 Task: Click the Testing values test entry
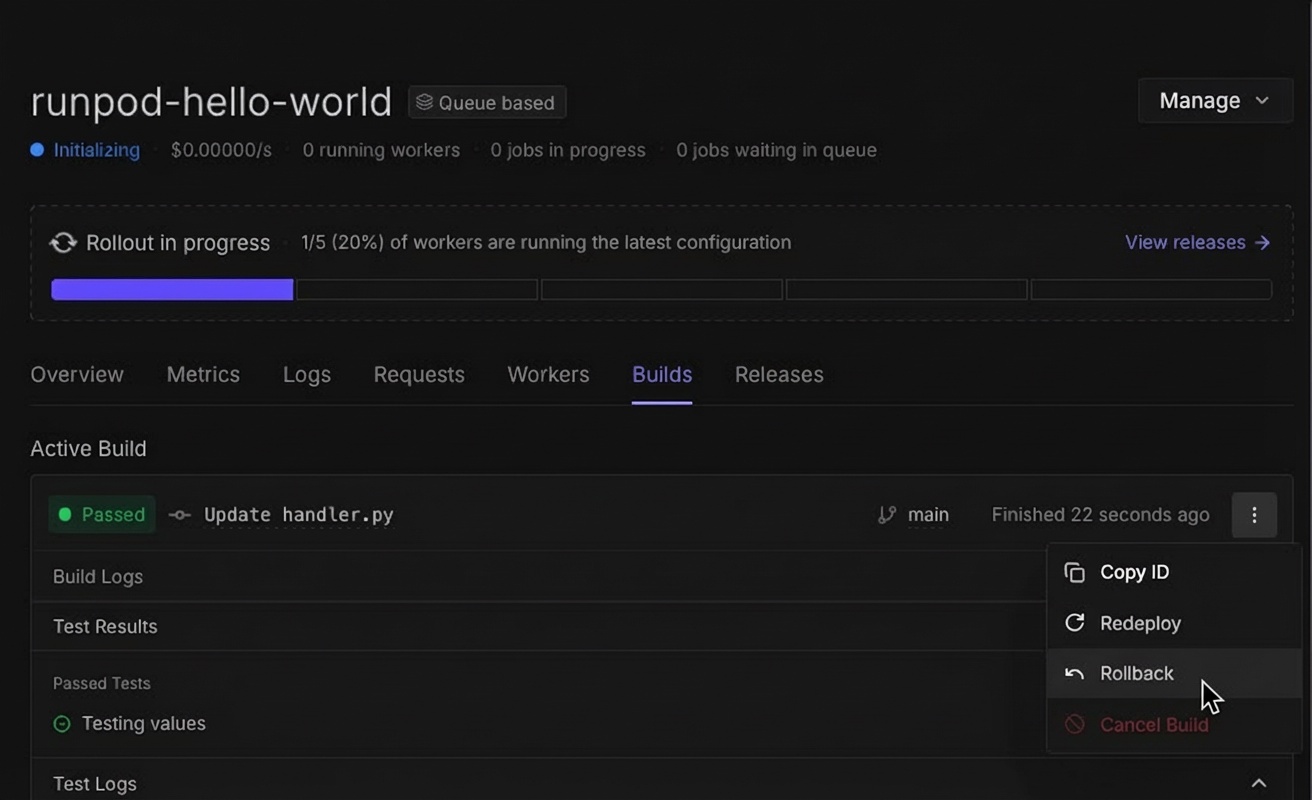click(144, 724)
